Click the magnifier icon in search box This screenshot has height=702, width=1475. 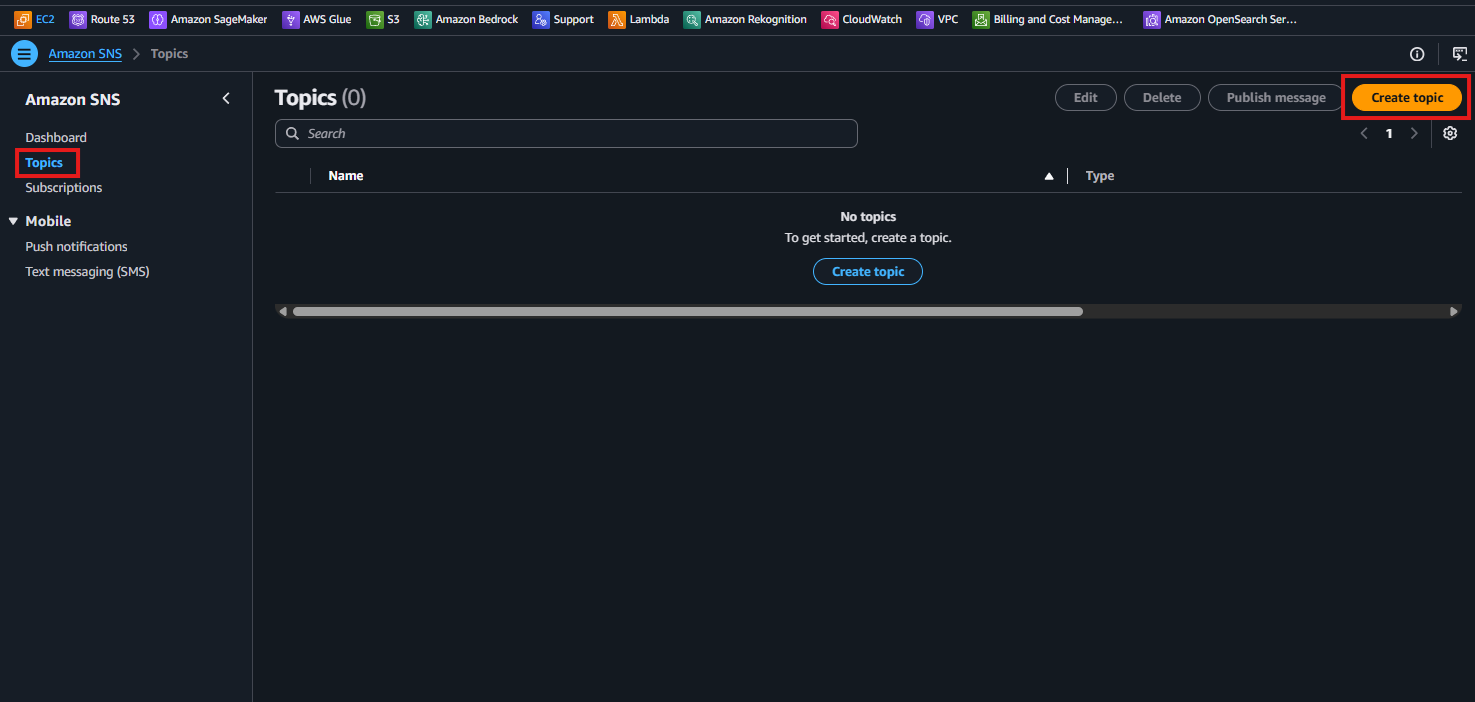[293, 133]
